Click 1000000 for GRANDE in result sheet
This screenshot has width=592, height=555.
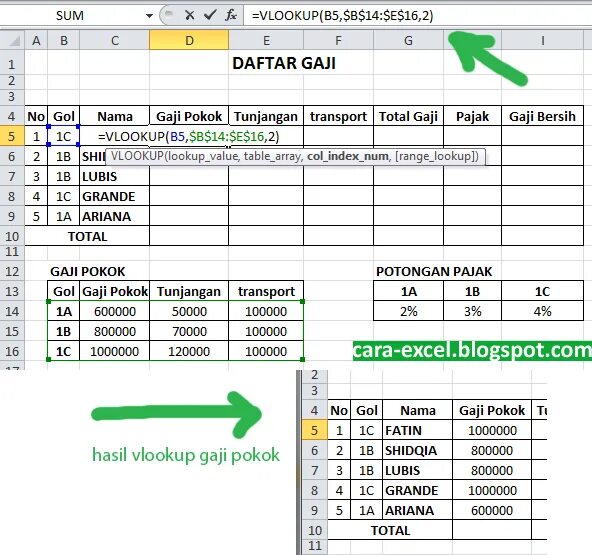point(492,490)
